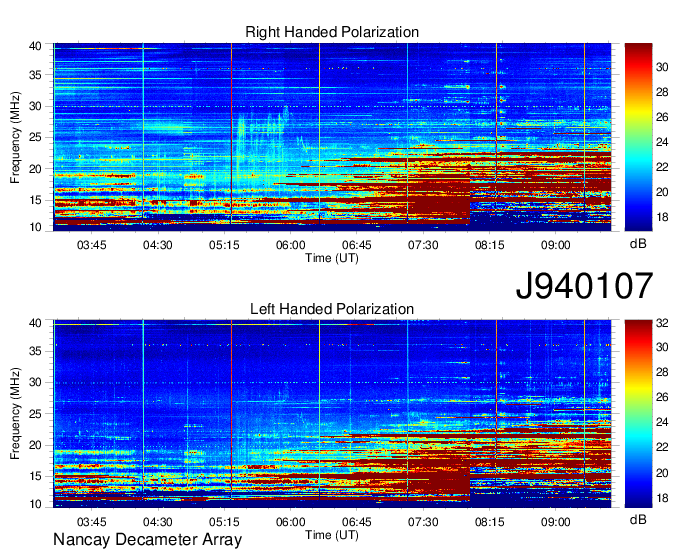The width and height of the screenshot is (680, 552).
Task: Click the Right Handed panel's dB color bar
Action: pos(638,137)
